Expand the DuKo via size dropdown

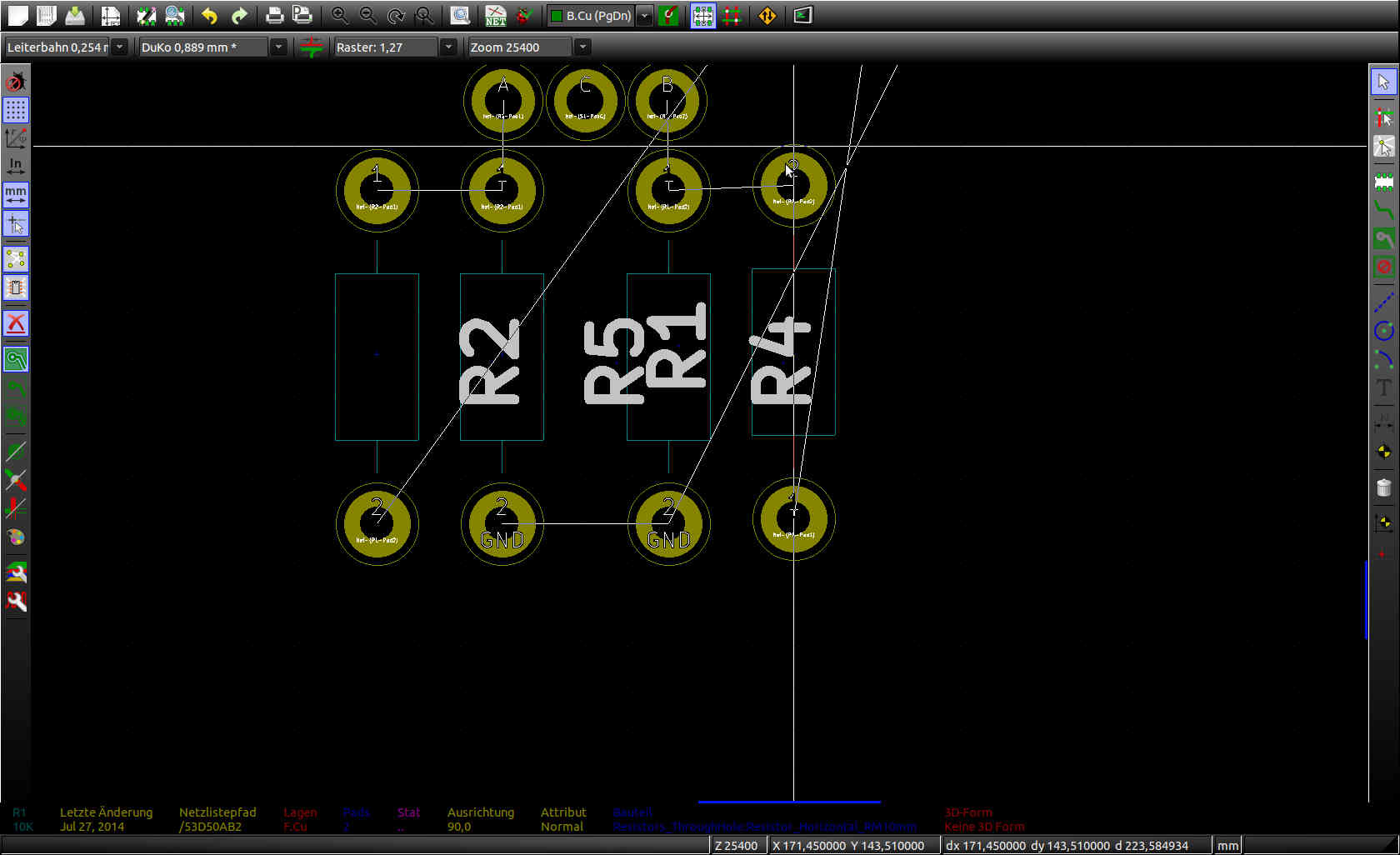tap(278, 47)
